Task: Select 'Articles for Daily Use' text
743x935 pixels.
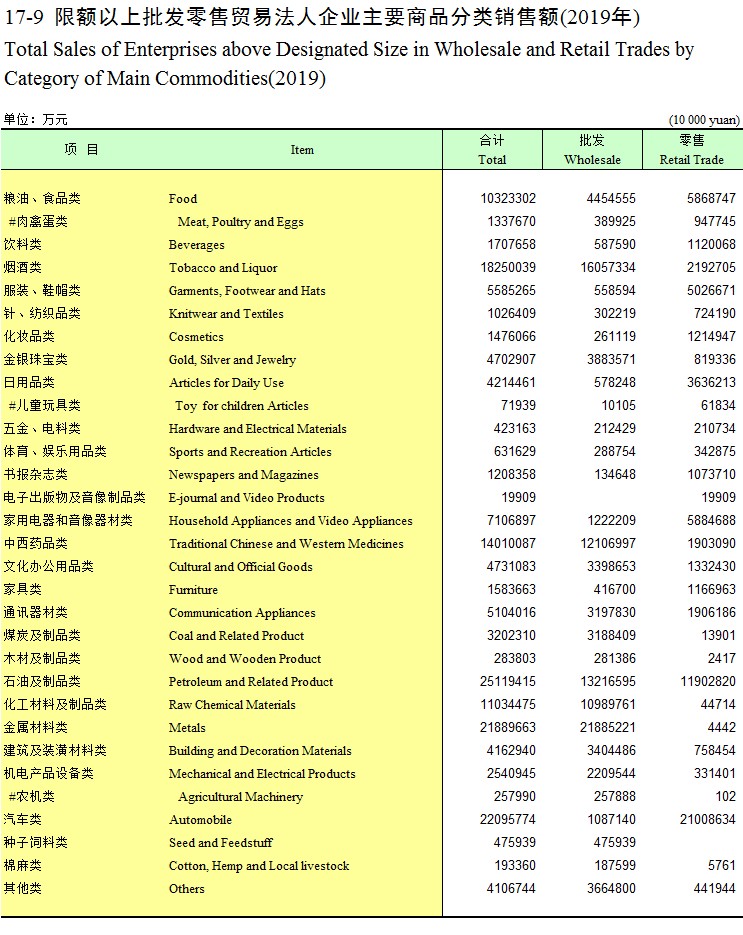Action: point(226,383)
